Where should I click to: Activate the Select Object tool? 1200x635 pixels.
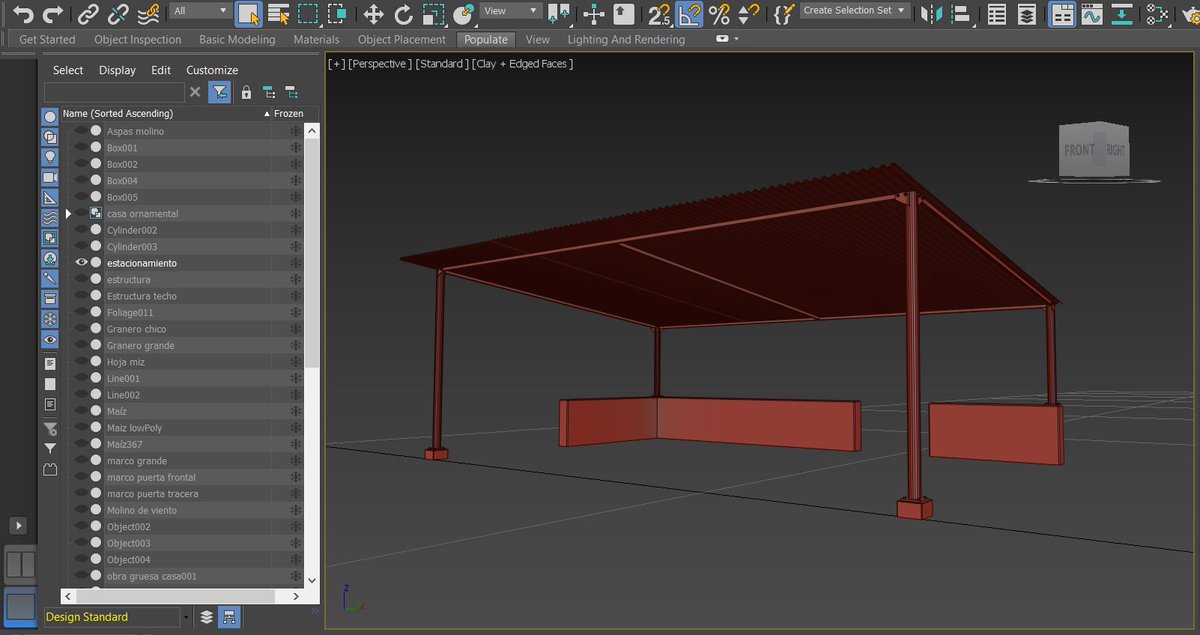[249, 14]
